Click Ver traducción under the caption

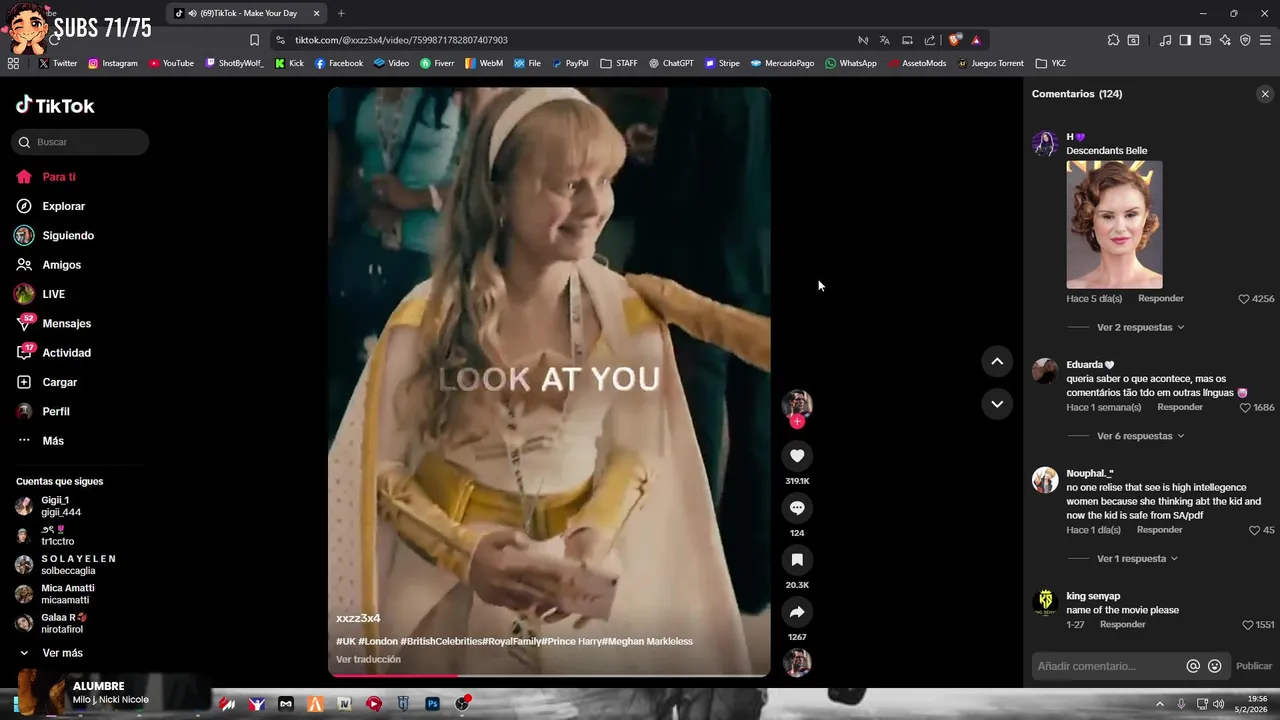pyautogui.click(x=368, y=659)
